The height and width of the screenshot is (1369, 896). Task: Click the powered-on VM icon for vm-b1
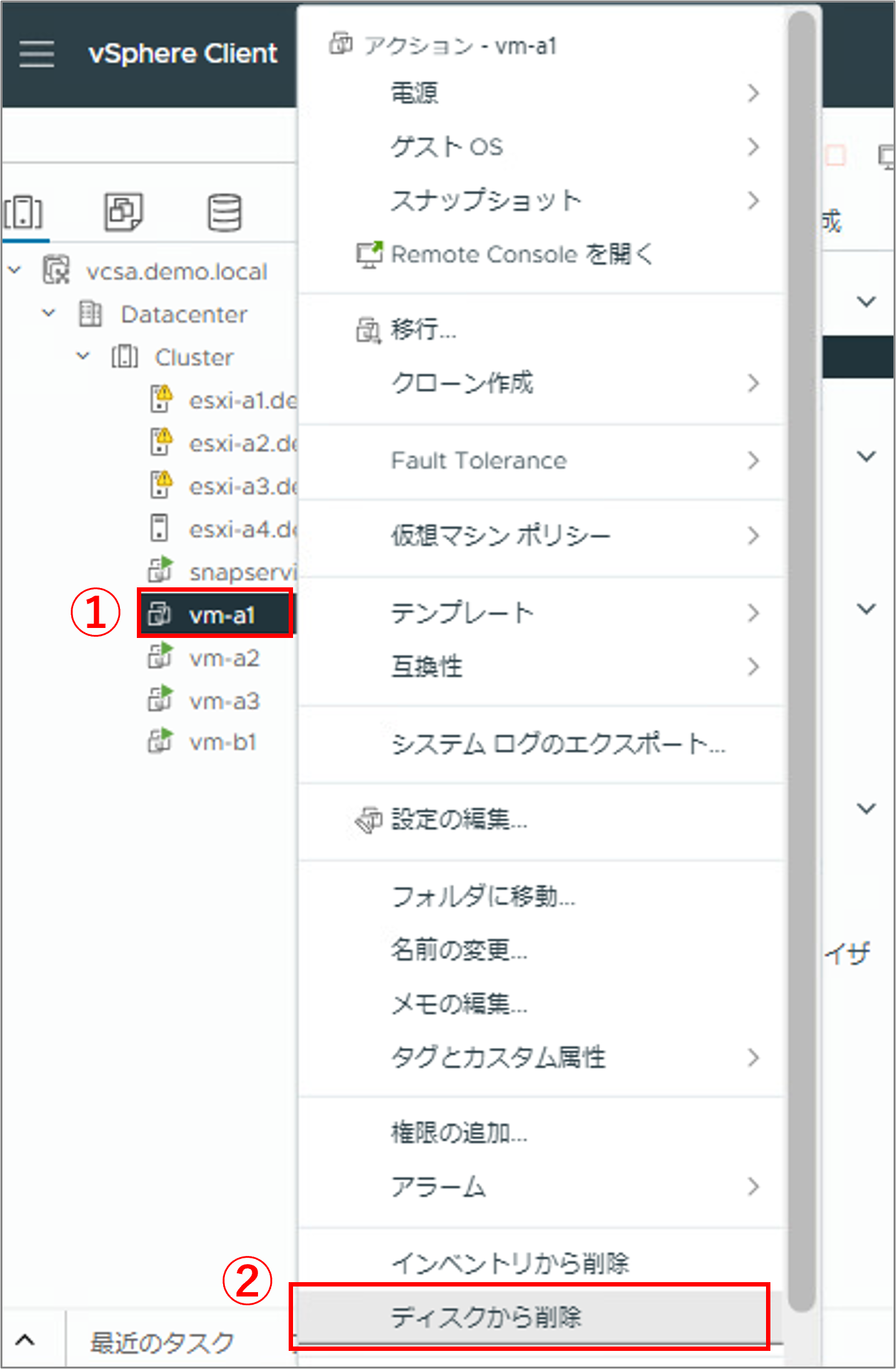160,741
